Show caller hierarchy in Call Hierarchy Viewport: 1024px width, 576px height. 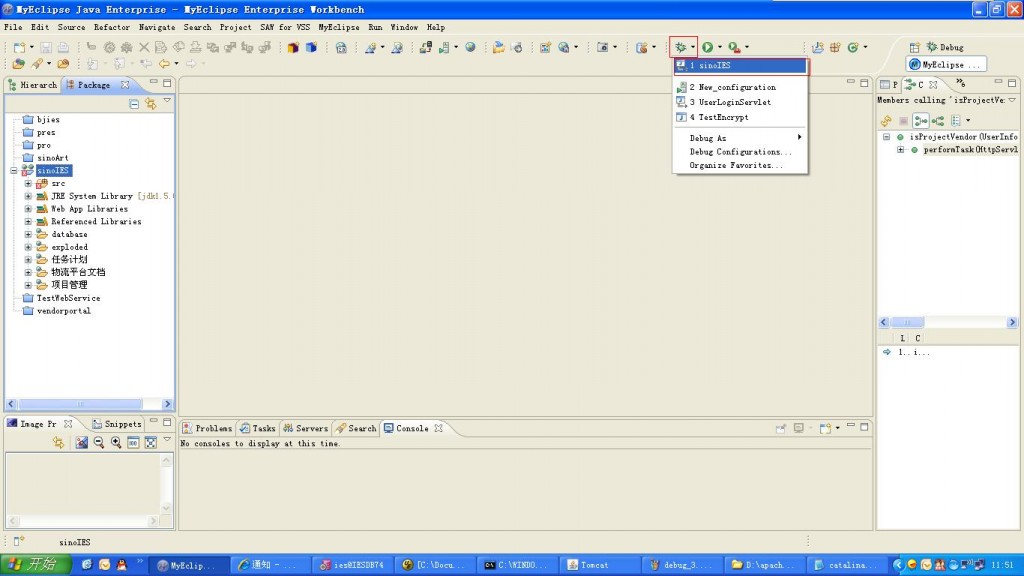pos(921,121)
